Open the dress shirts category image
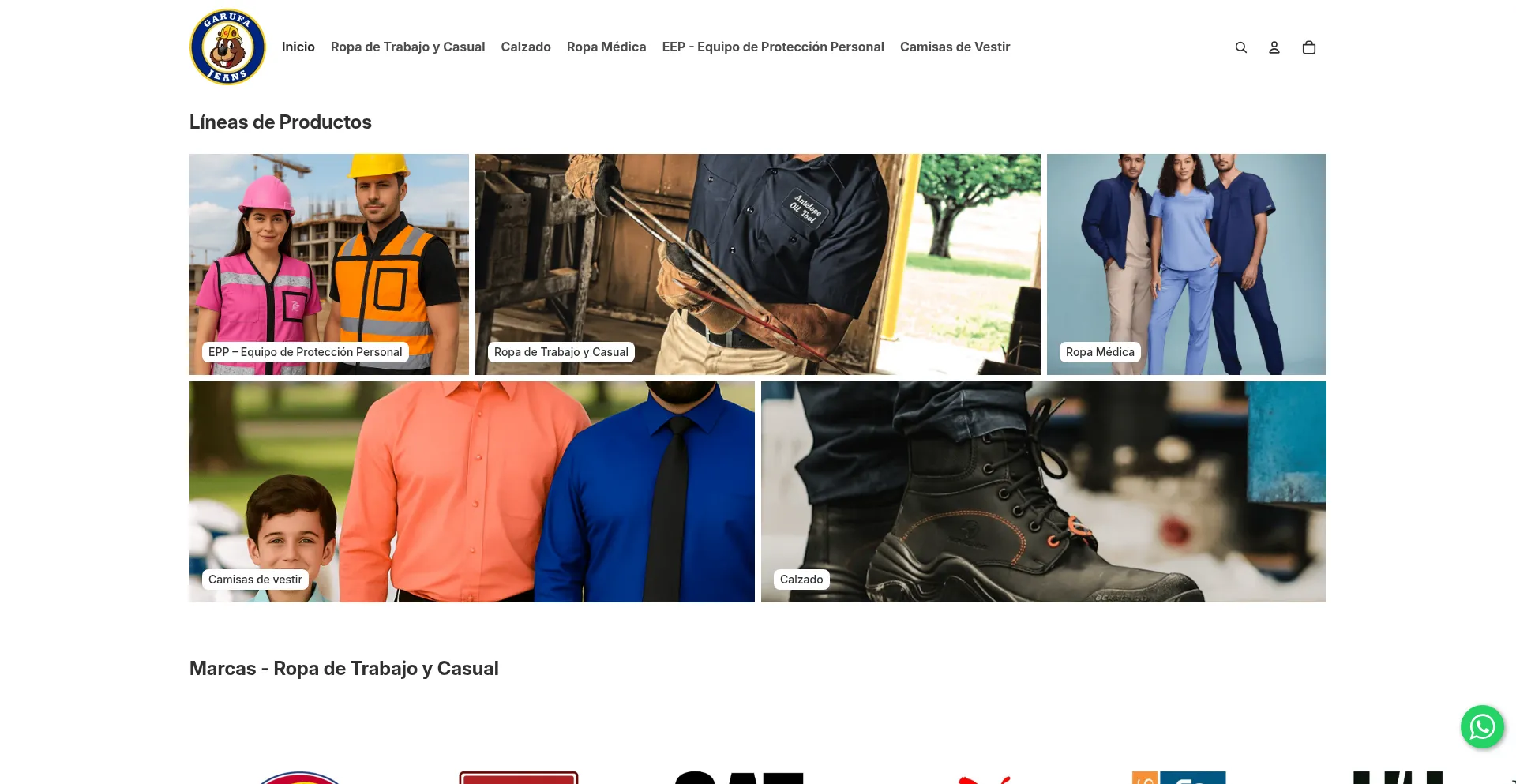The height and width of the screenshot is (784, 1516). coord(472,492)
